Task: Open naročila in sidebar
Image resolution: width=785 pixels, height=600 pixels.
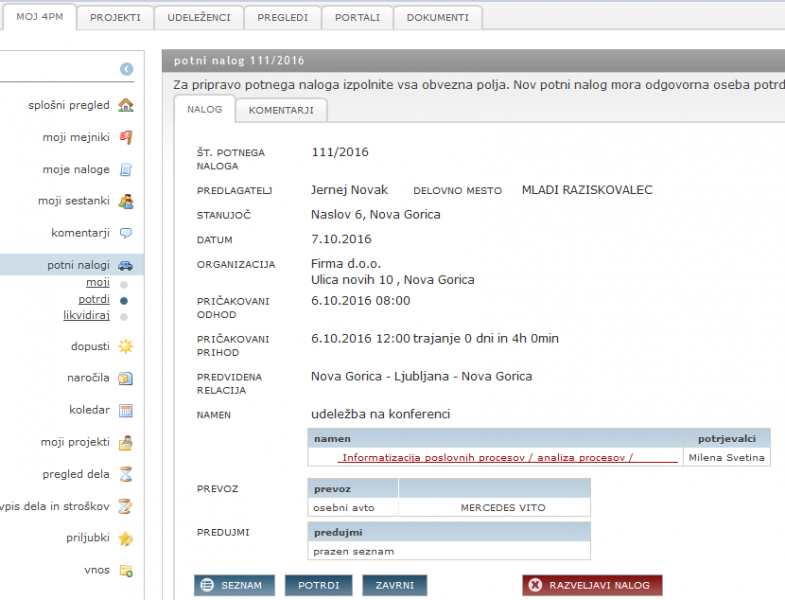Action: 88,378
